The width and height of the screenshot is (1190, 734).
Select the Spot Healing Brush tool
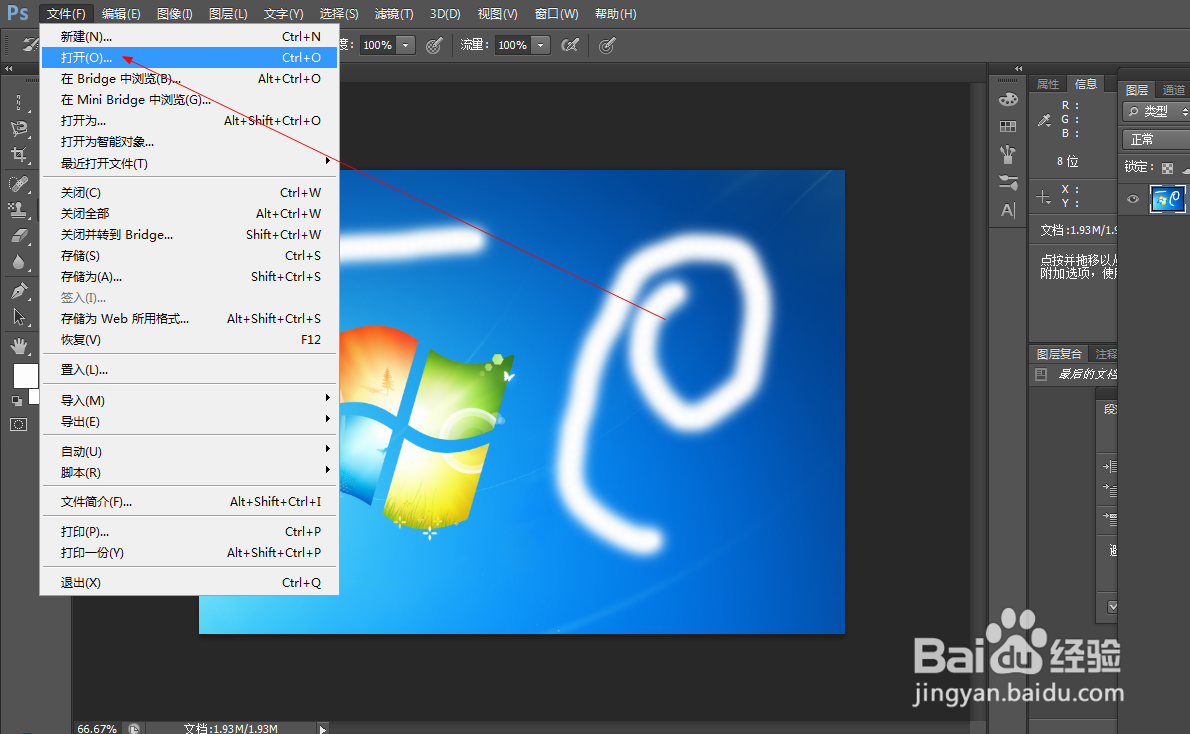click(x=19, y=183)
